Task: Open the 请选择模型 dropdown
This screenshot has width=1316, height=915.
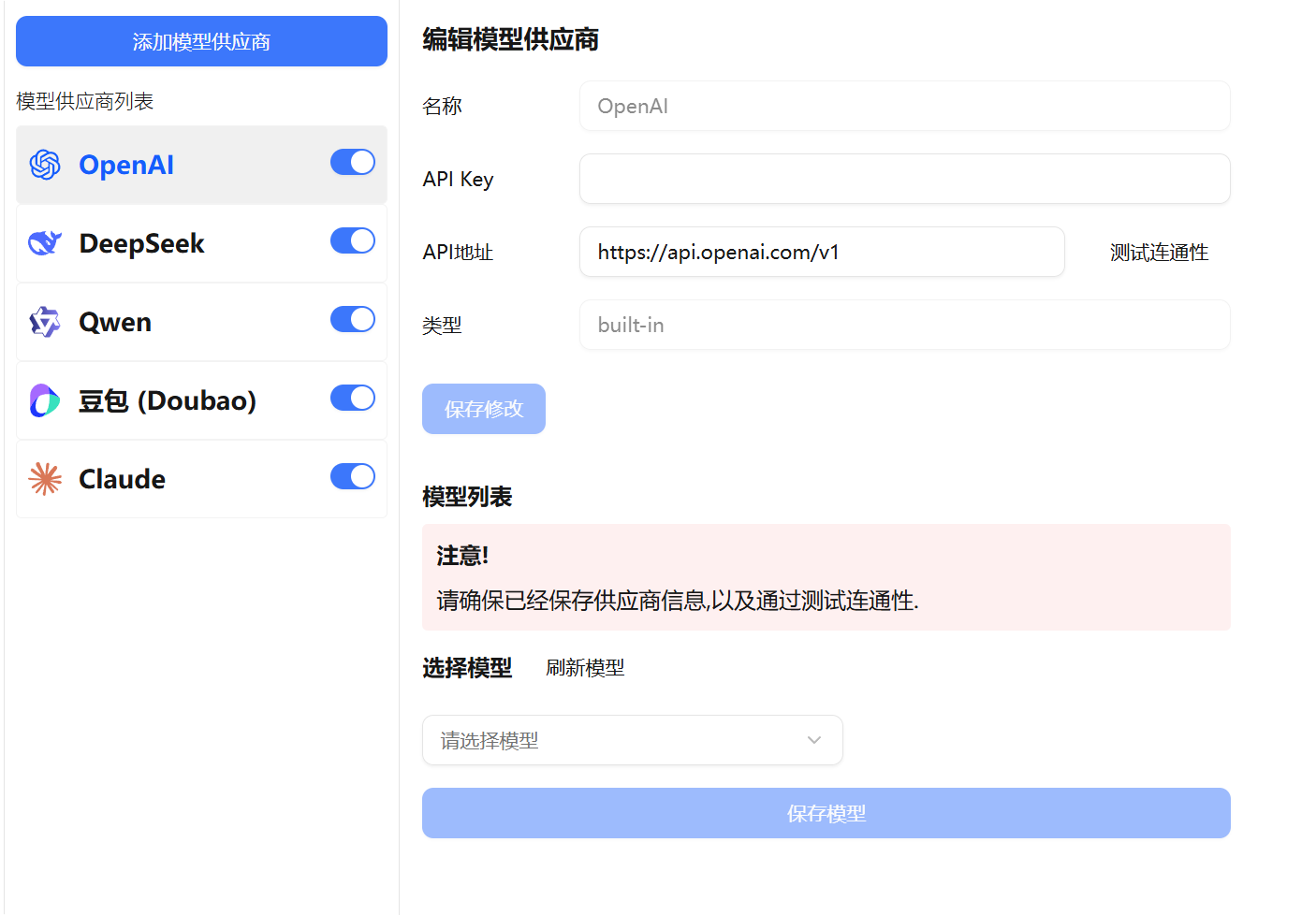Action: [618, 740]
